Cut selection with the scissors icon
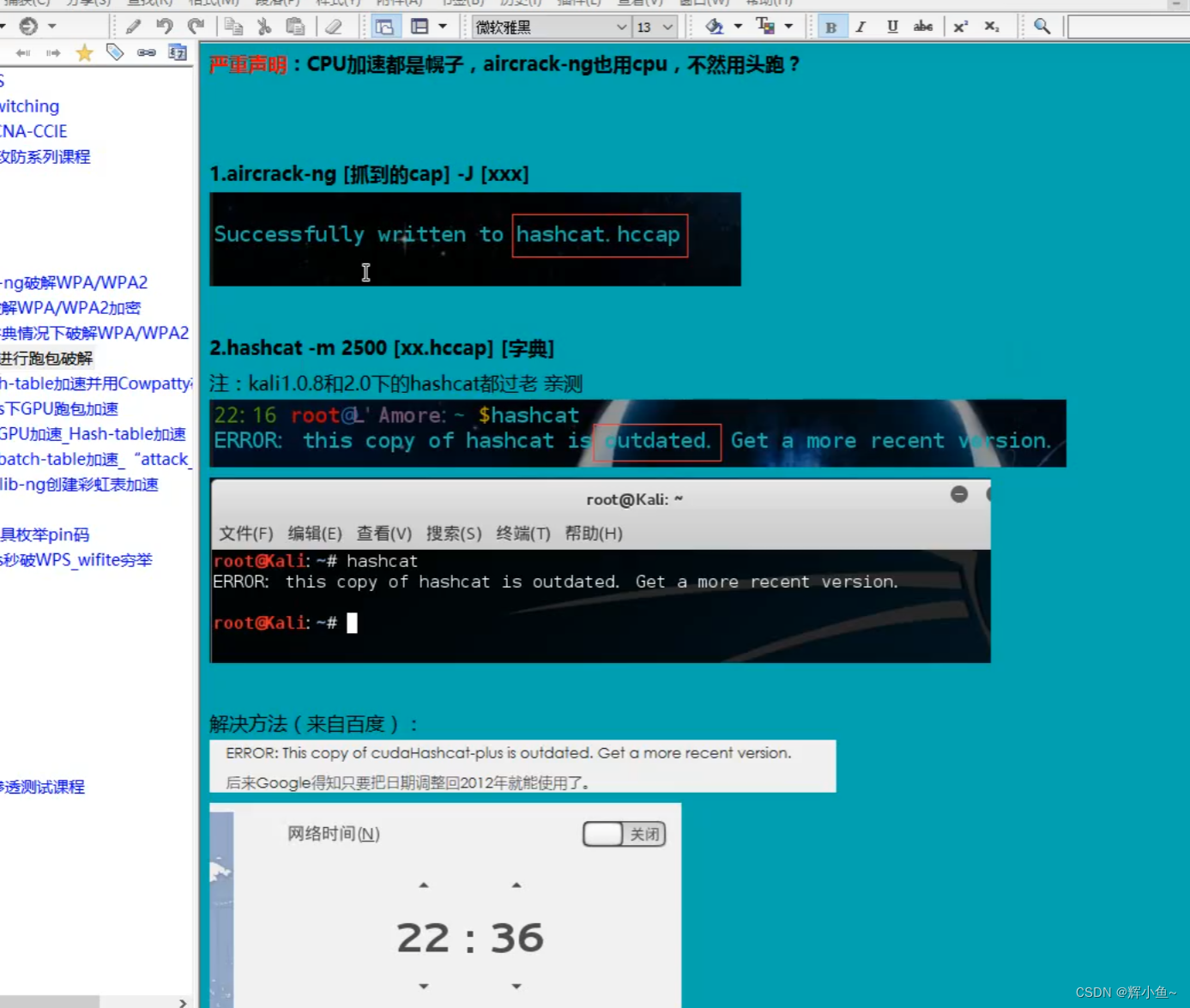The height and width of the screenshot is (1008, 1190). coord(264,27)
